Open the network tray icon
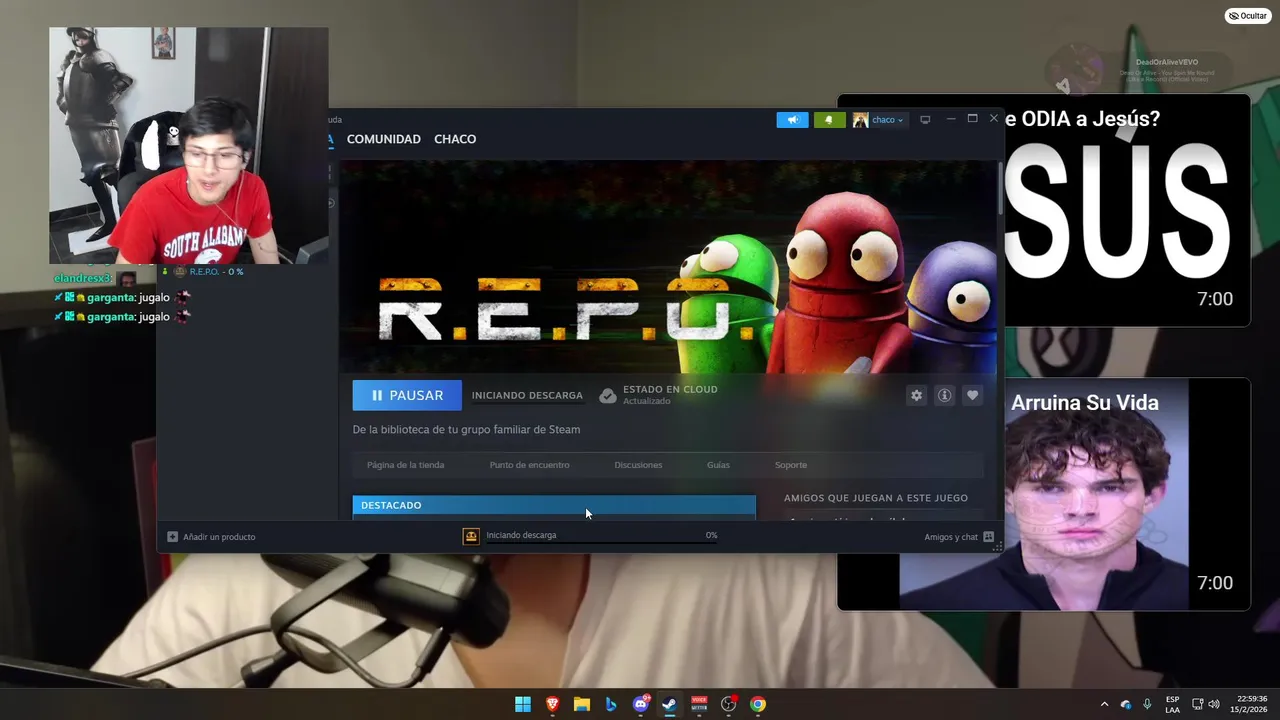 pyautogui.click(x=1198, y=704)
